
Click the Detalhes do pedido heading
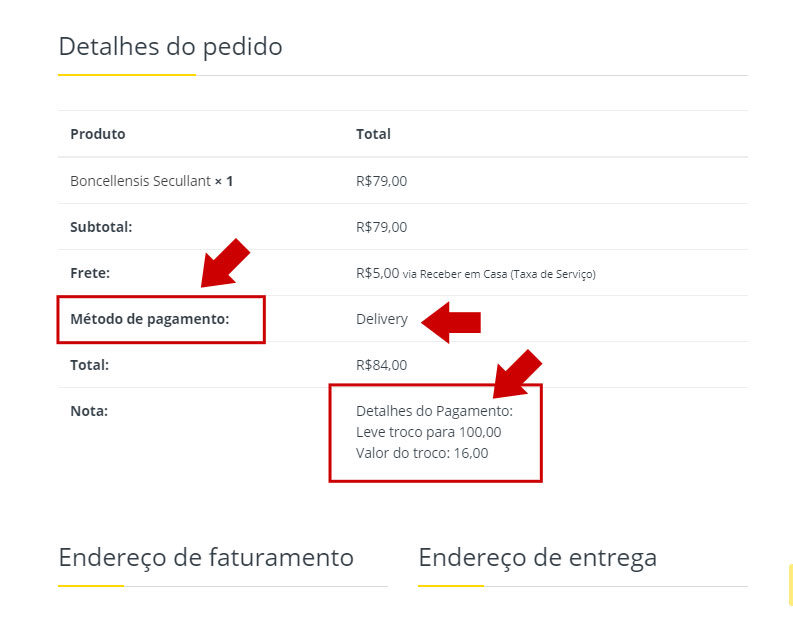click(x=170, y=46)
